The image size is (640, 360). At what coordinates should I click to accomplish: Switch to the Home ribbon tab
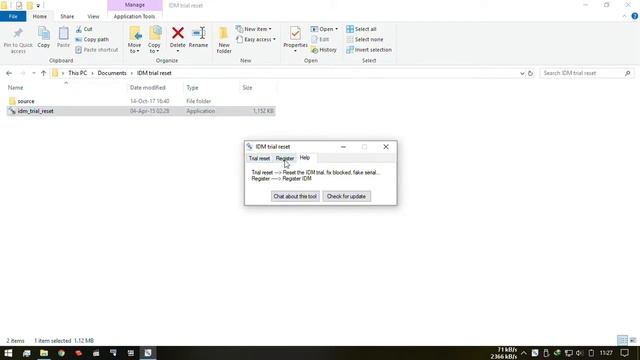40,16
